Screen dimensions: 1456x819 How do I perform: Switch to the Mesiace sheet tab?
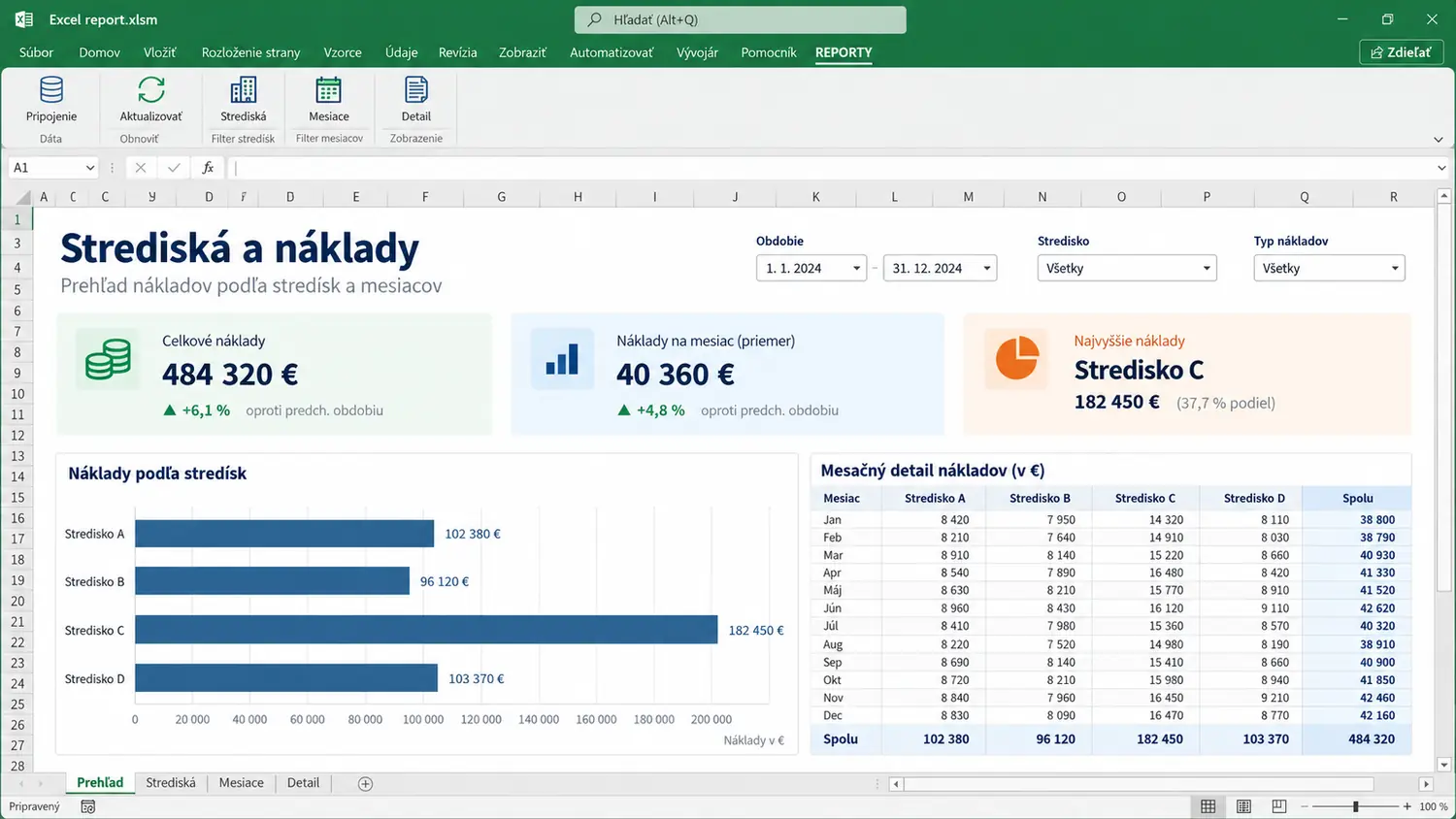coord(241,783)
